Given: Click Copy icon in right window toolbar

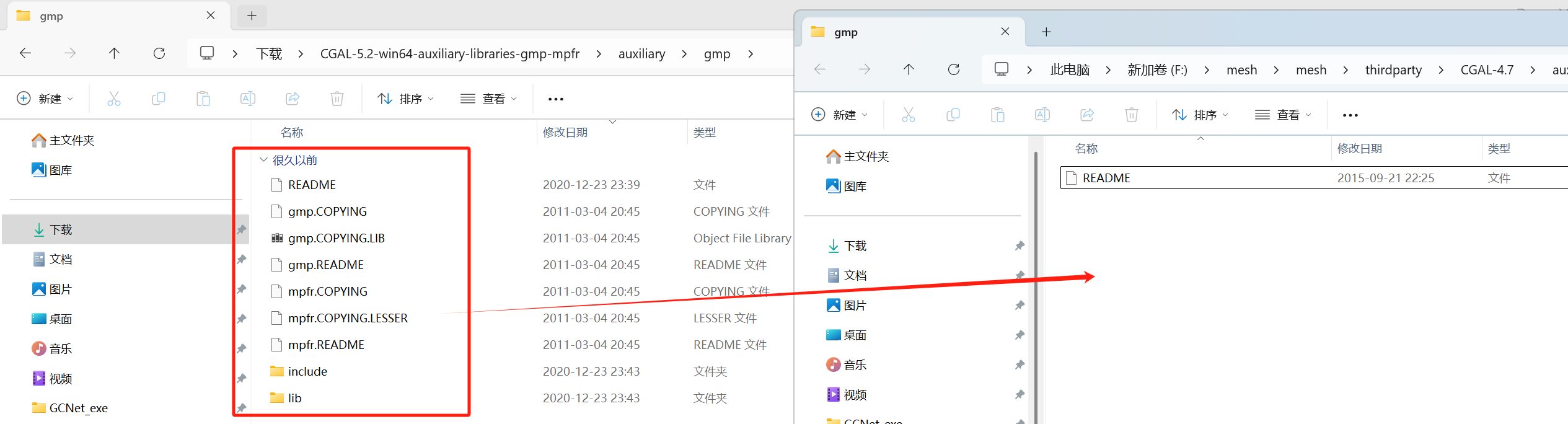Looking at the screenshot, I should coord(953,115).
